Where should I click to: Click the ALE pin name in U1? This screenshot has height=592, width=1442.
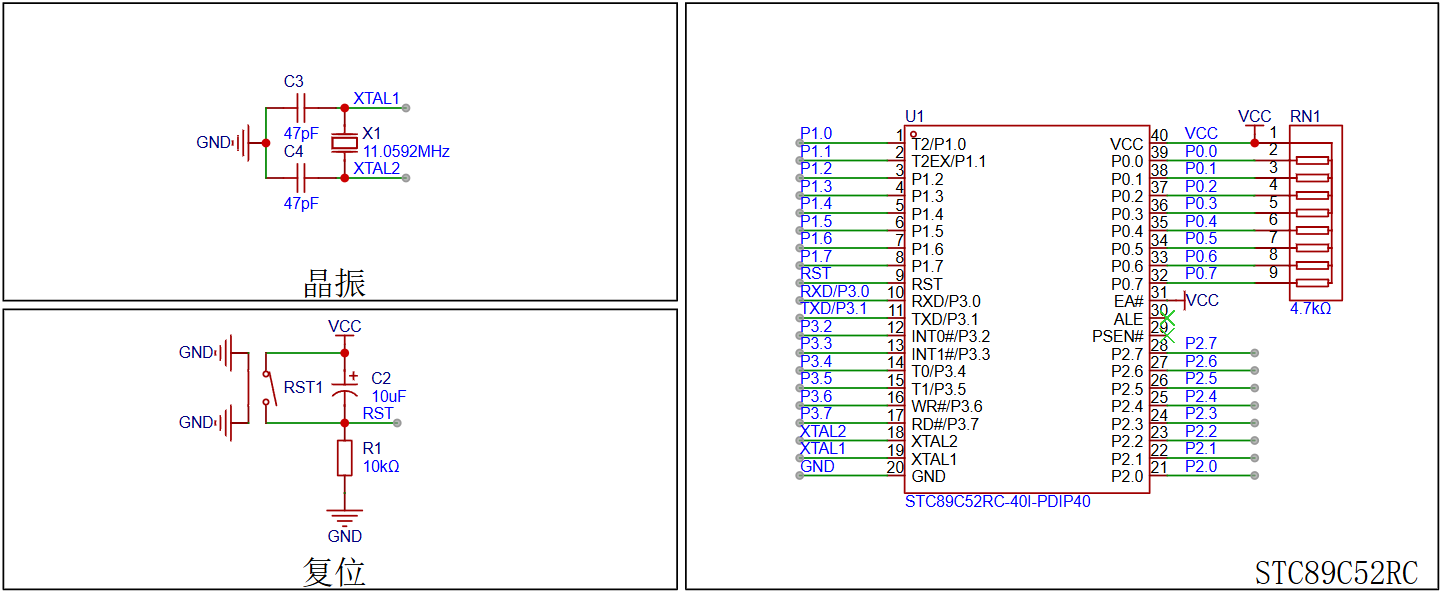tap(1128, 319)
